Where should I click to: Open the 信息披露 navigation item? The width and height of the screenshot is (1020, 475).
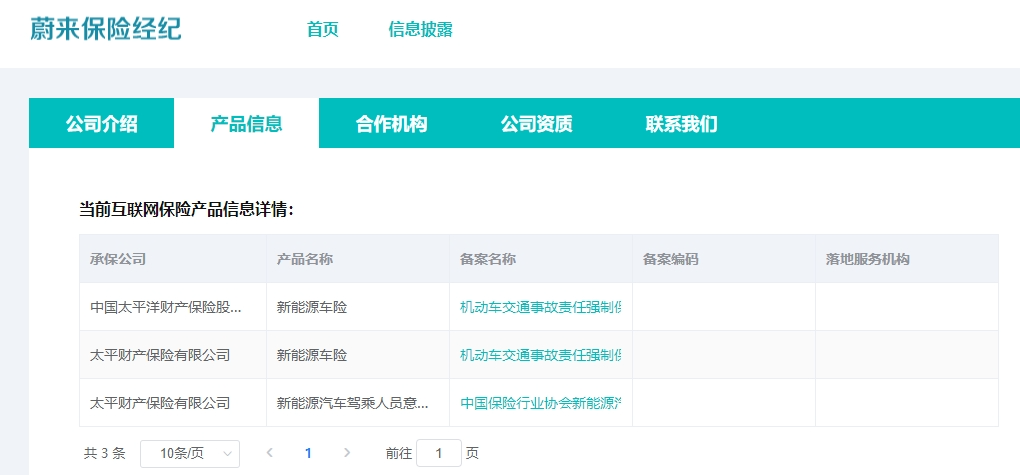pos(420,29)
